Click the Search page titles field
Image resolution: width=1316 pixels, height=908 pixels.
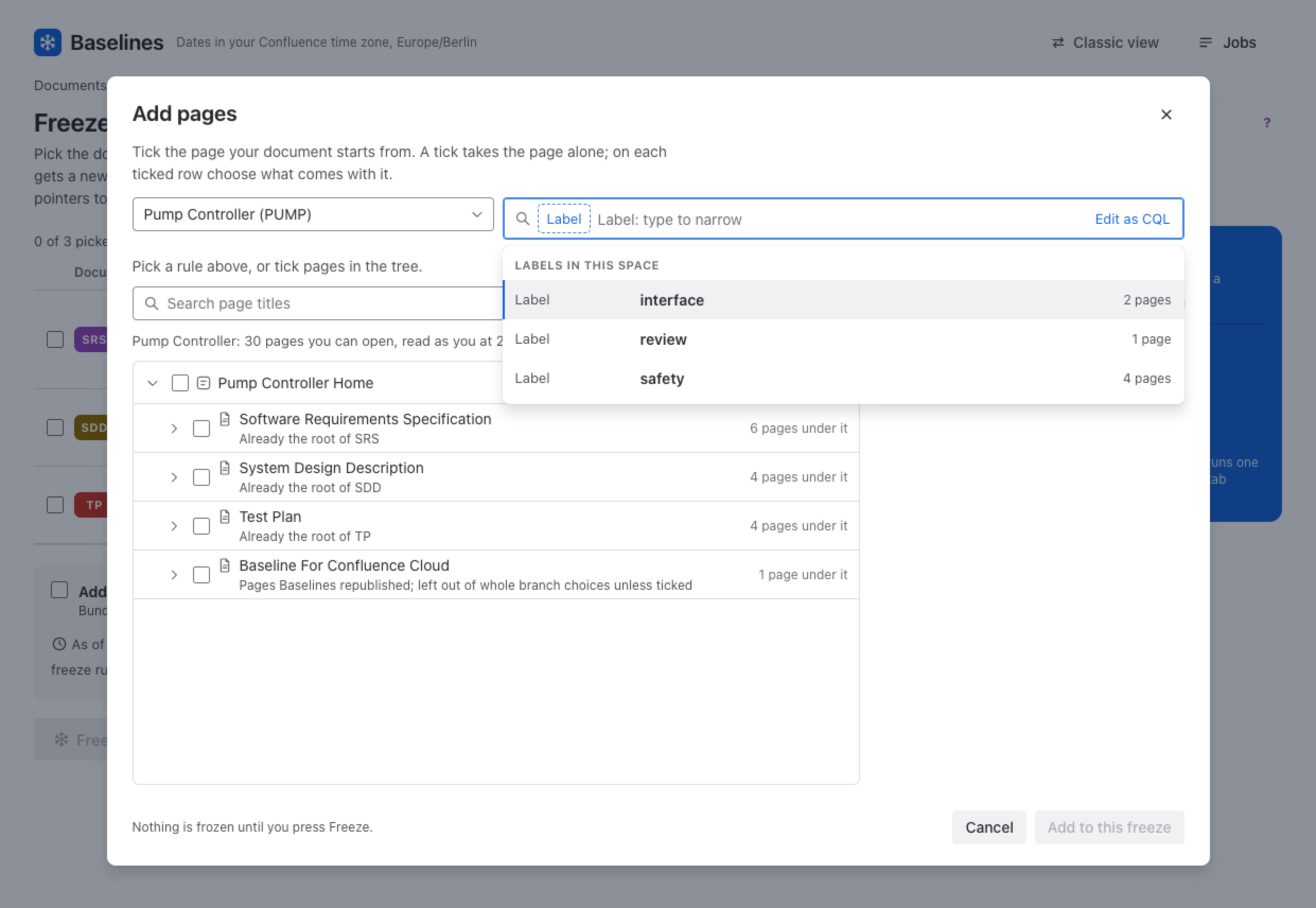coord(318,303)
